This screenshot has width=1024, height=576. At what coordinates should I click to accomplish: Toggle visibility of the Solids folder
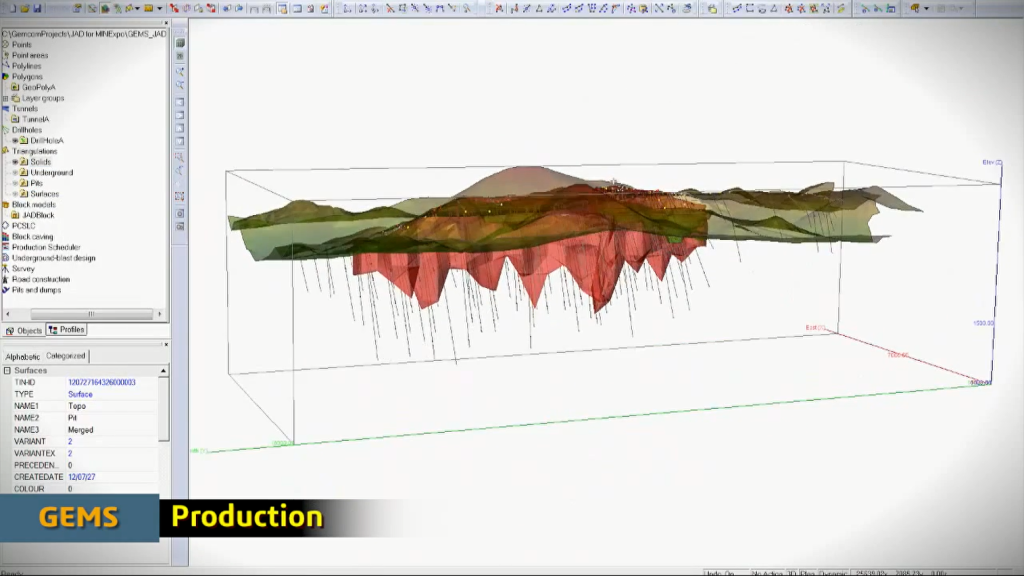[15, 162]
